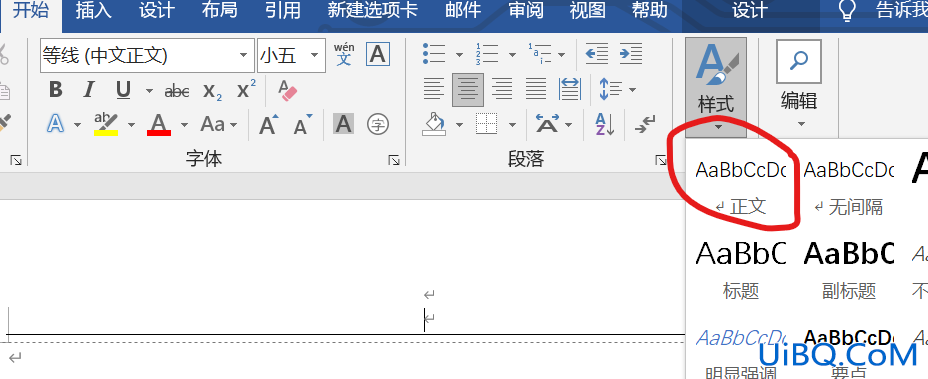
Task: Apply character border icon
Action: (378, 54)
